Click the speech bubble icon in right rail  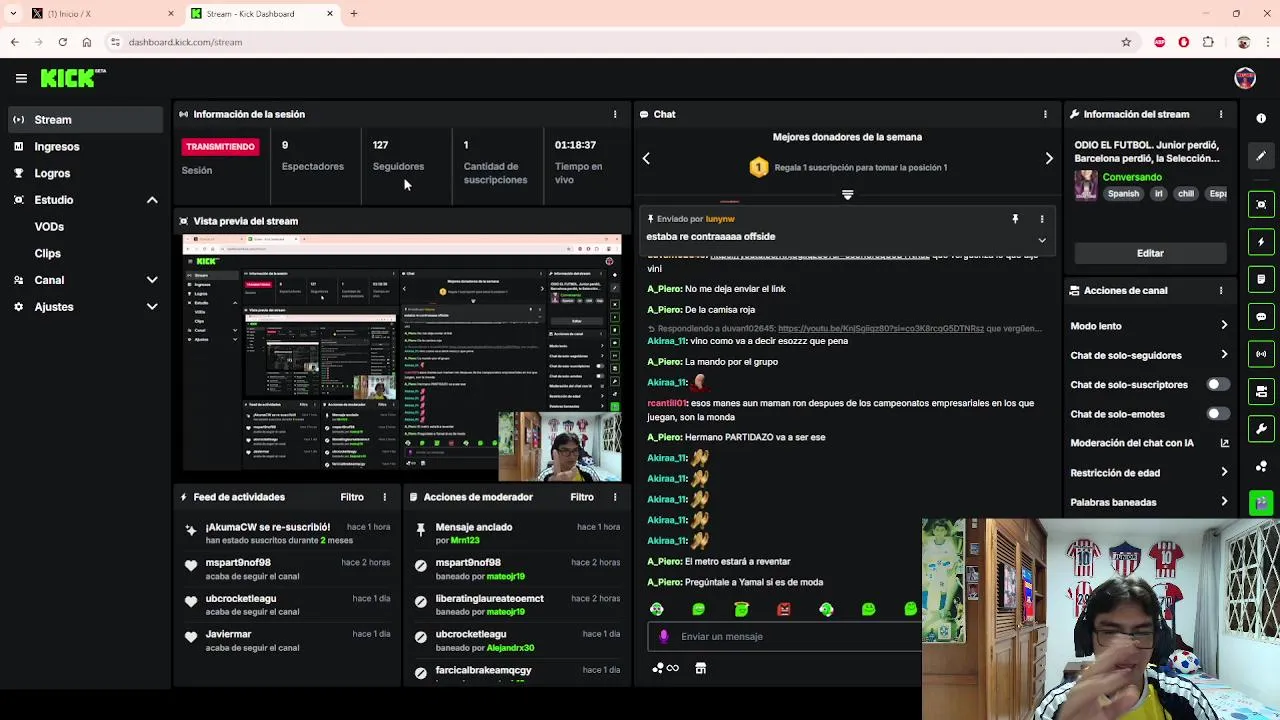click(1261, 317)
